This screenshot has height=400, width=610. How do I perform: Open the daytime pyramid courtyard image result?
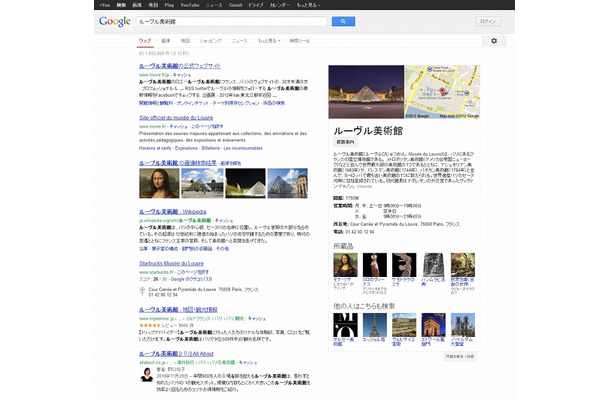coord(202,183)
